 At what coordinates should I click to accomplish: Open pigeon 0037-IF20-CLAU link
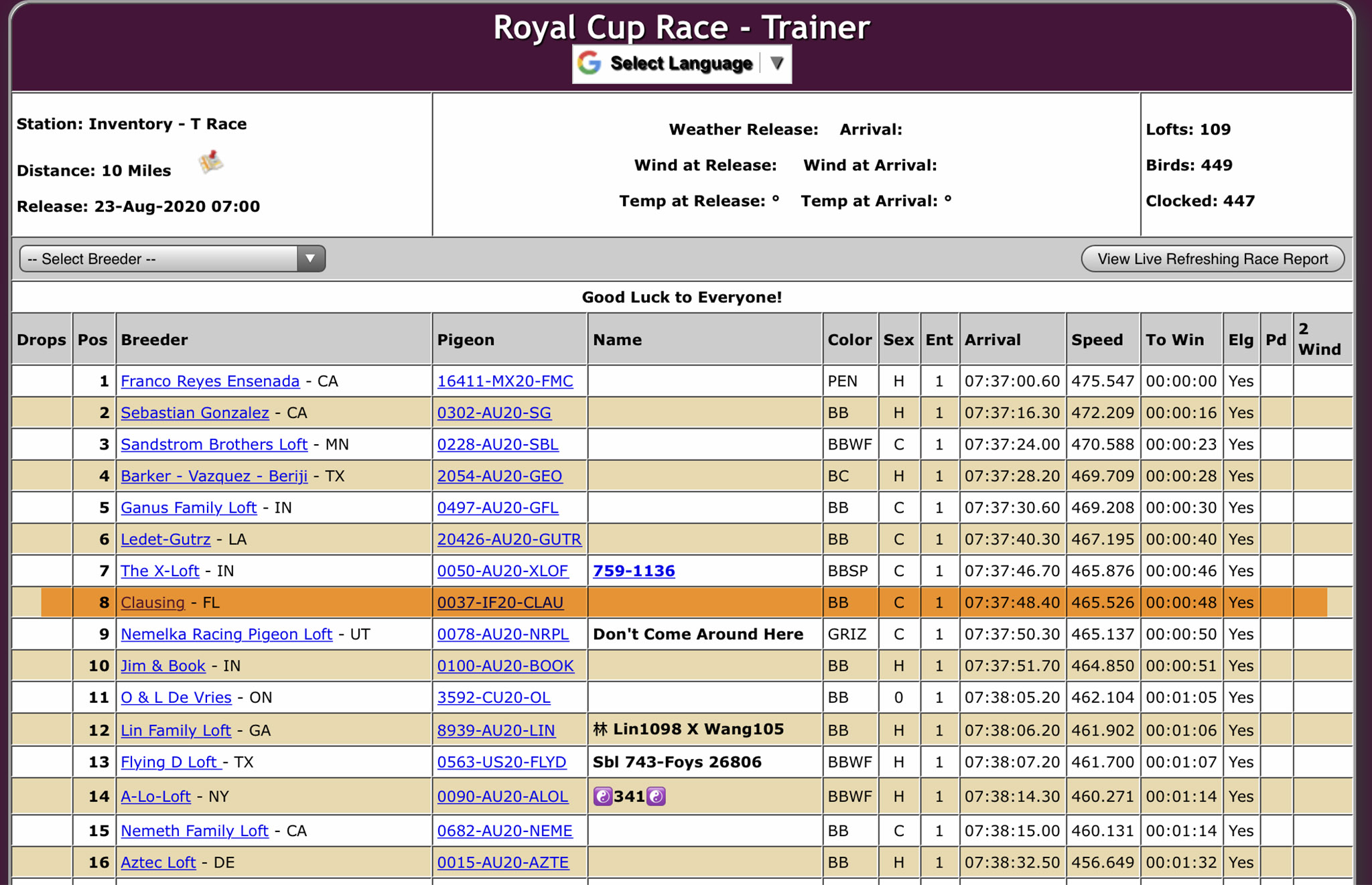[x=500, y=602]
